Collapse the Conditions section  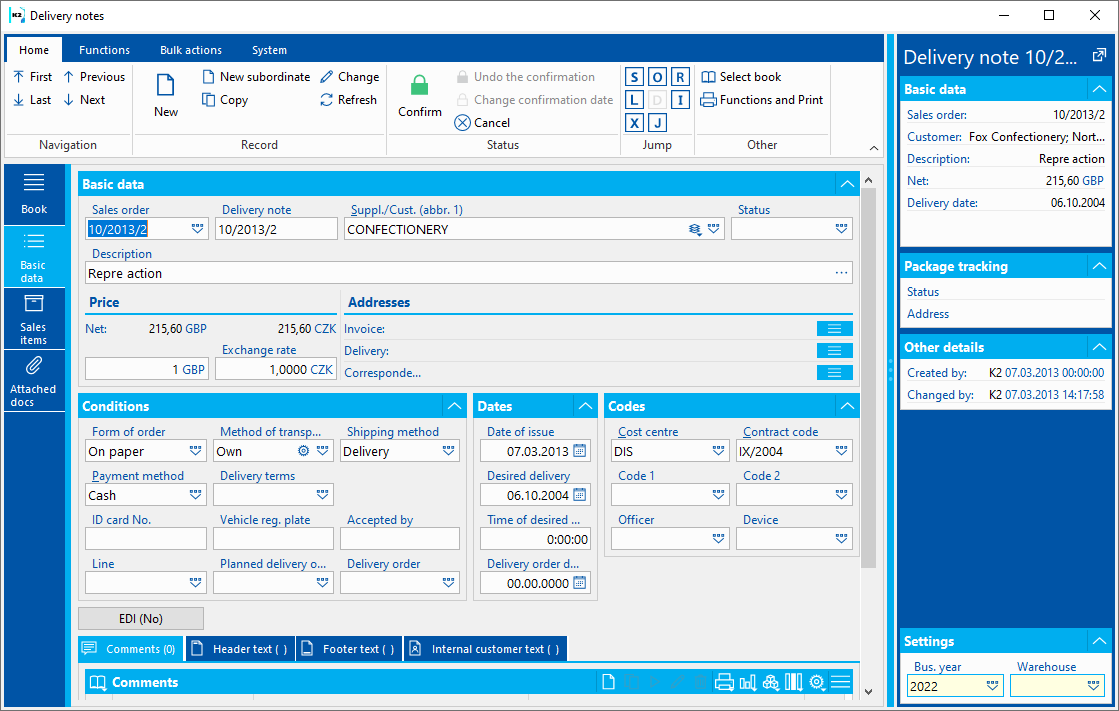point(455,406)
